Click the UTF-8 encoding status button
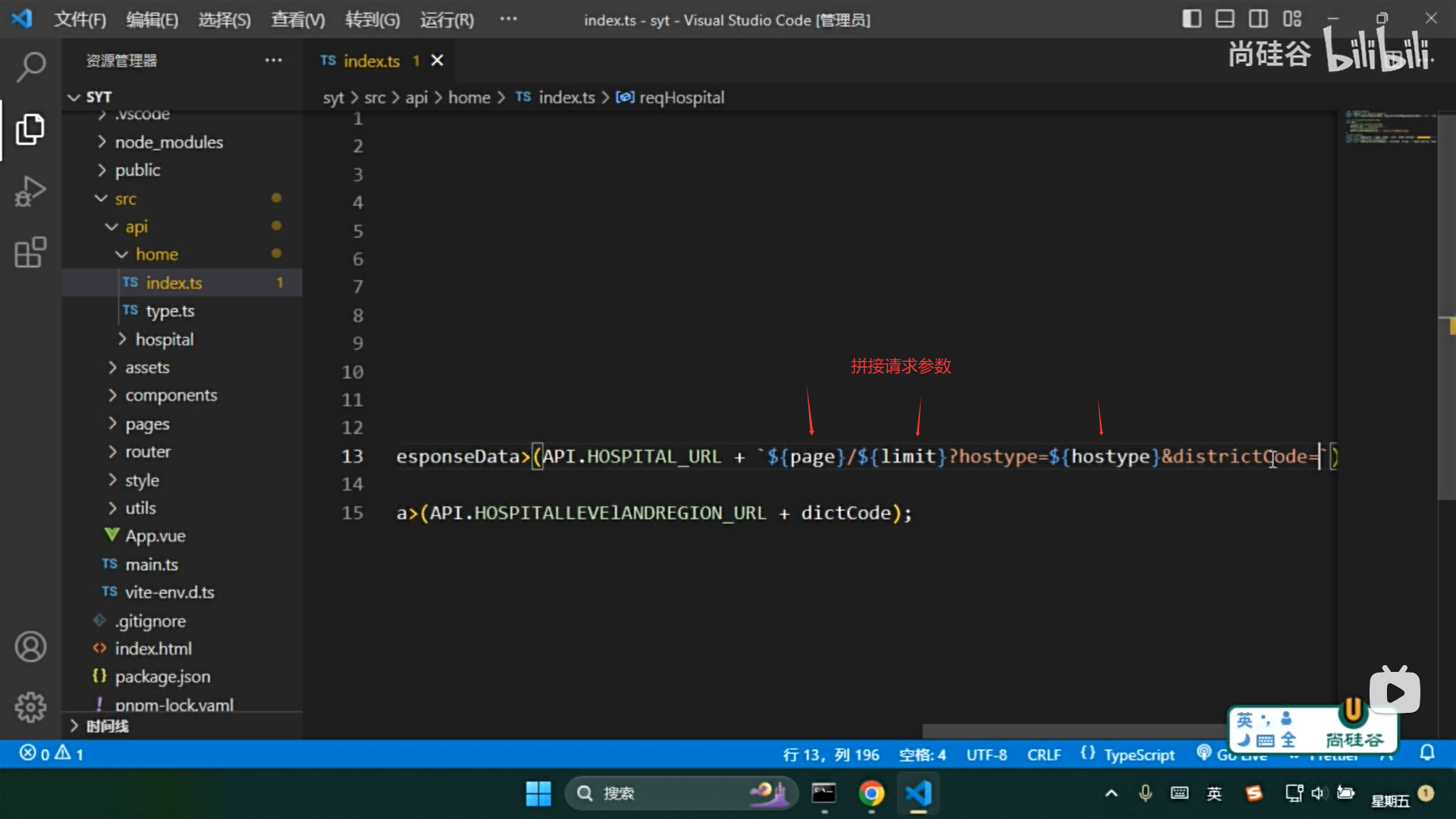The image size is (1456, 819). tap(986, 755)
